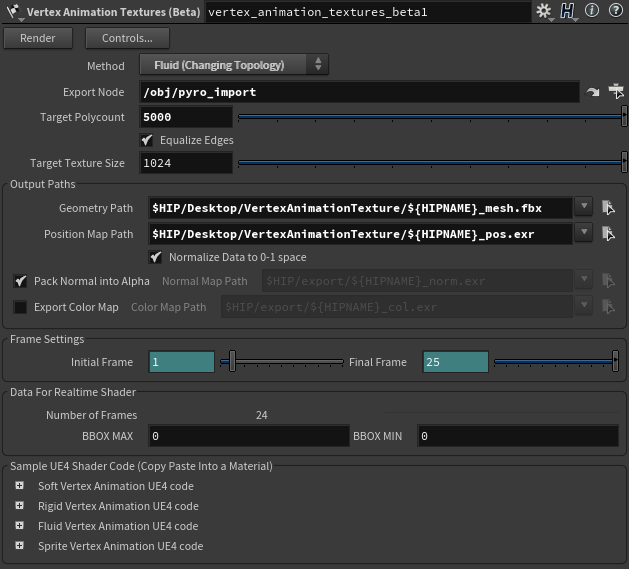
Task: Click the Target Polycount value field
Action: 186,117
